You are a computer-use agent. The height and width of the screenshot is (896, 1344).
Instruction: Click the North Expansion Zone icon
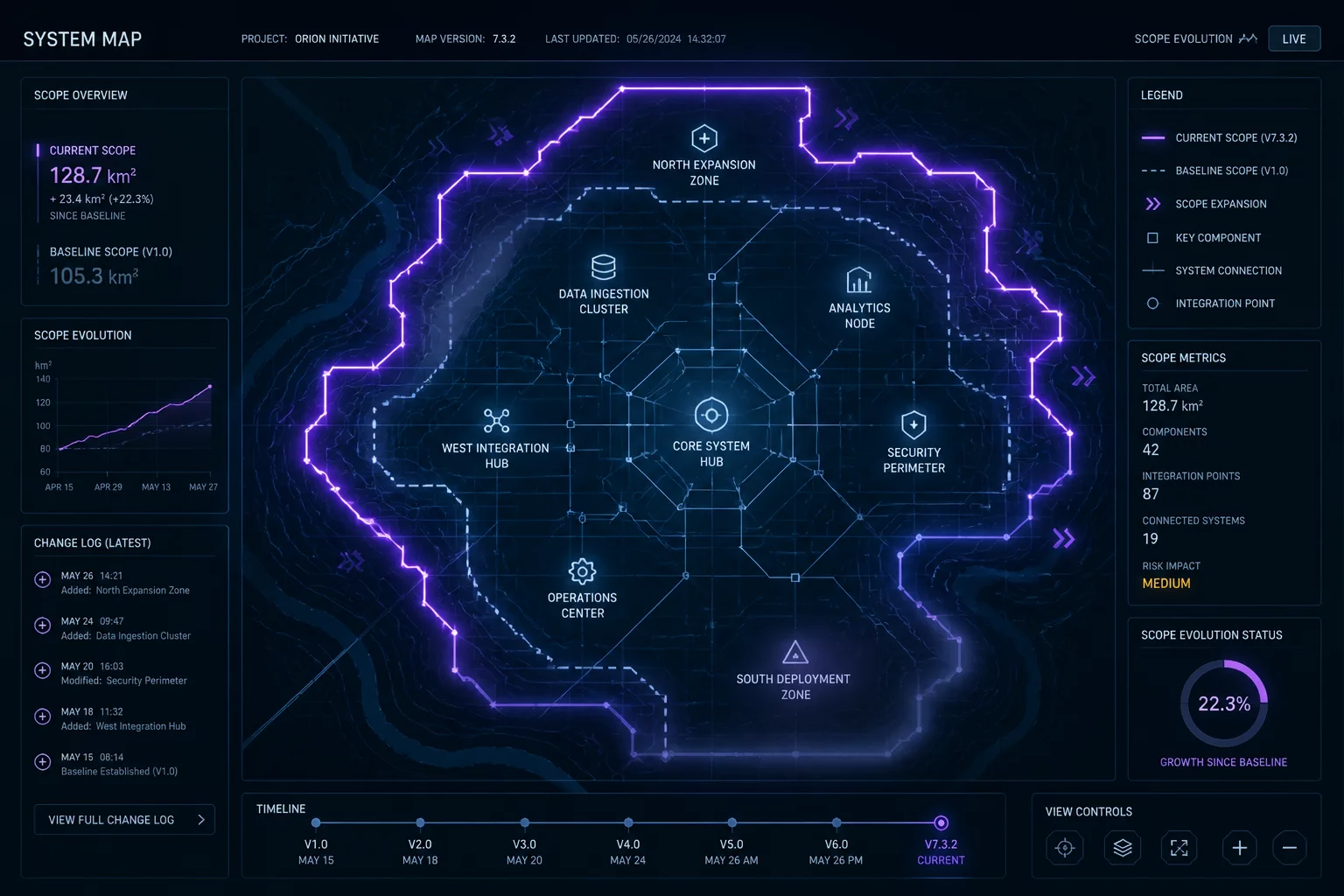tap(704, 138)
